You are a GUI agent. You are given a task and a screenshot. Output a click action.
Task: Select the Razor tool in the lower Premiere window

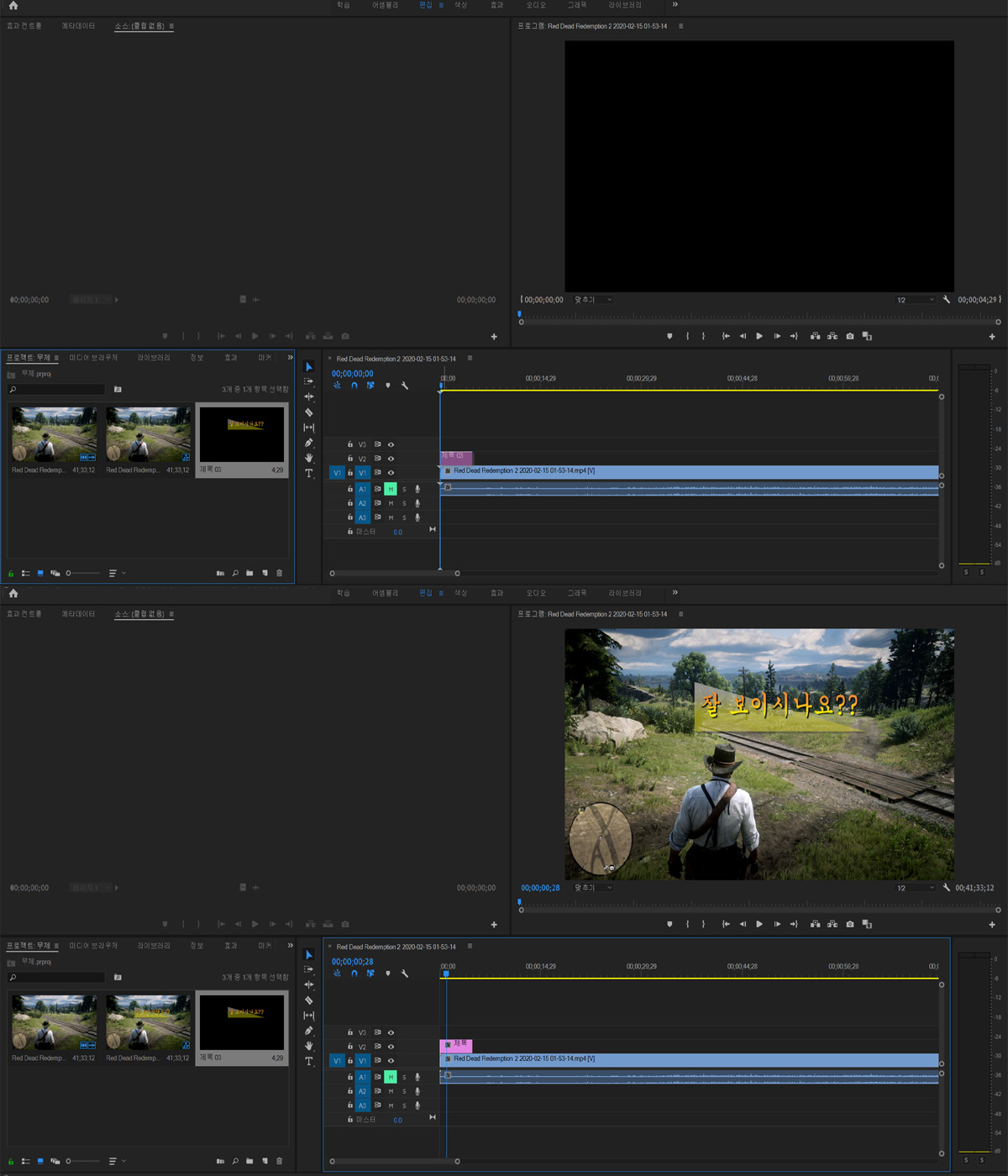click(308, 1000)
